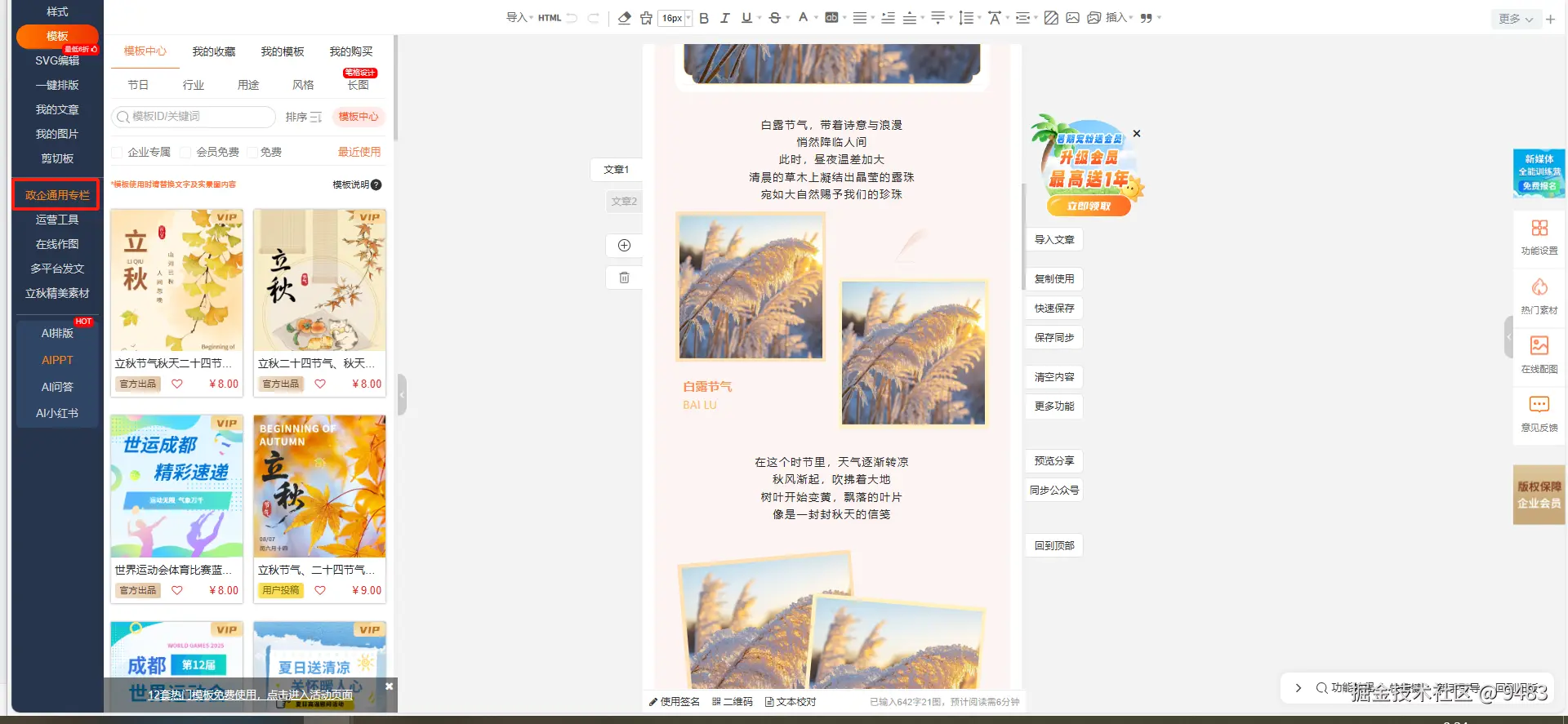1568x724 pixels.
Task: Add a new article with the plus circle icon
Action: click(x=624, y=246)
